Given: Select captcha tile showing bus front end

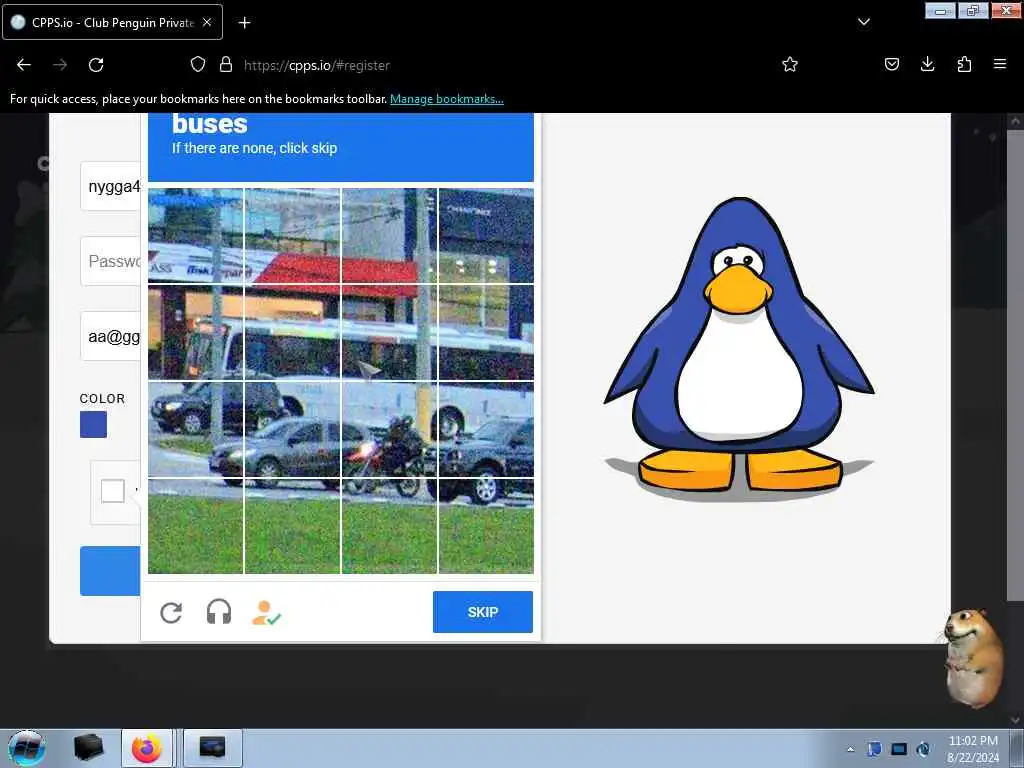Looking at the screenshot, I should pyautogui.click(x=195, y=333).
